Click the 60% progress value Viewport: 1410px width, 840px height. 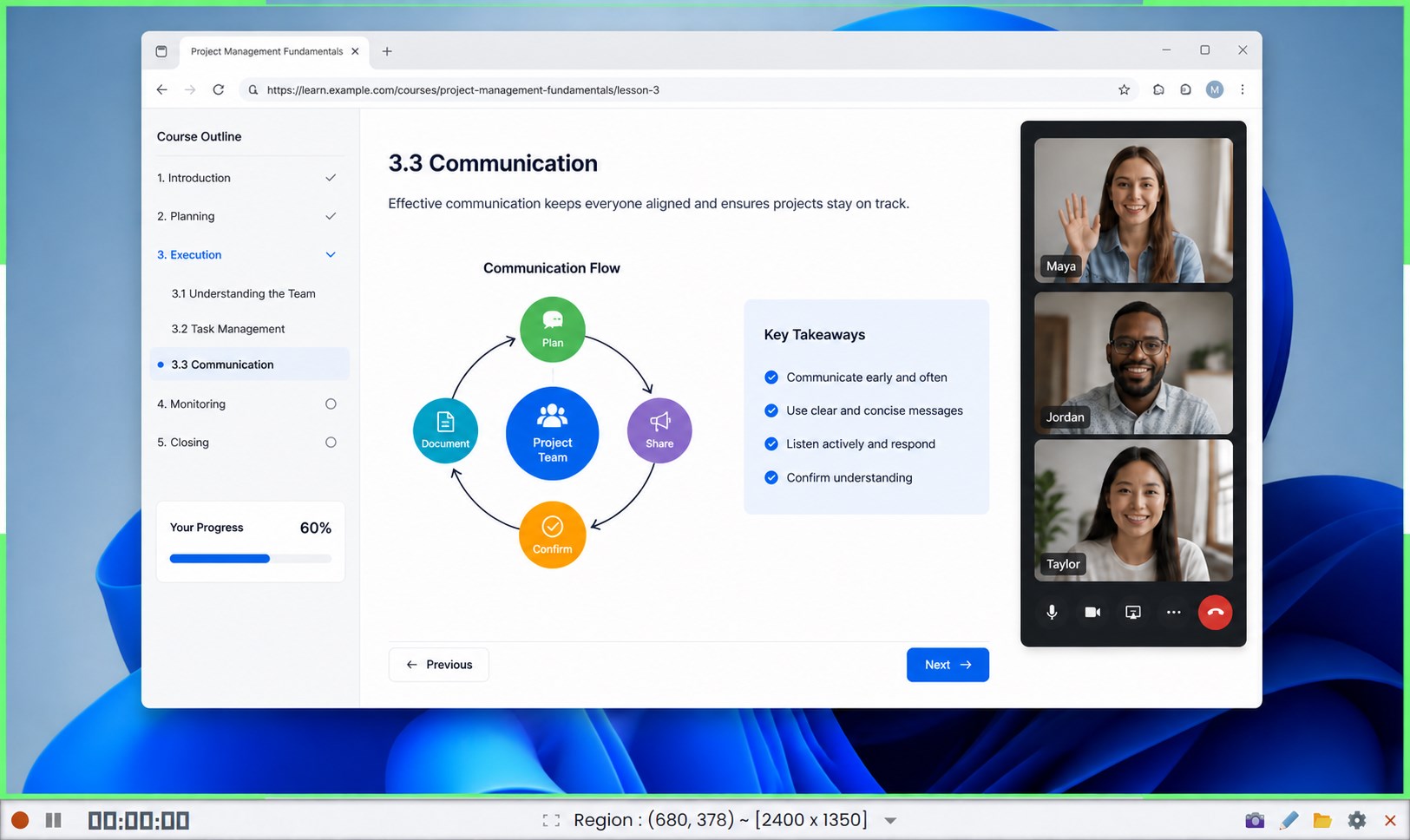click(316, 528)
